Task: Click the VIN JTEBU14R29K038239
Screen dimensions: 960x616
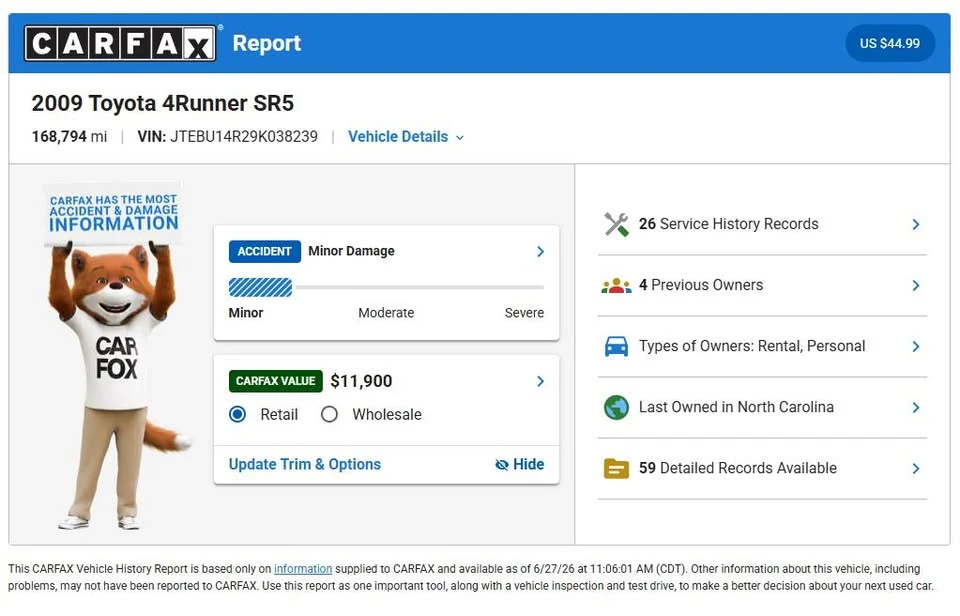Action: (x=228, y=137)
